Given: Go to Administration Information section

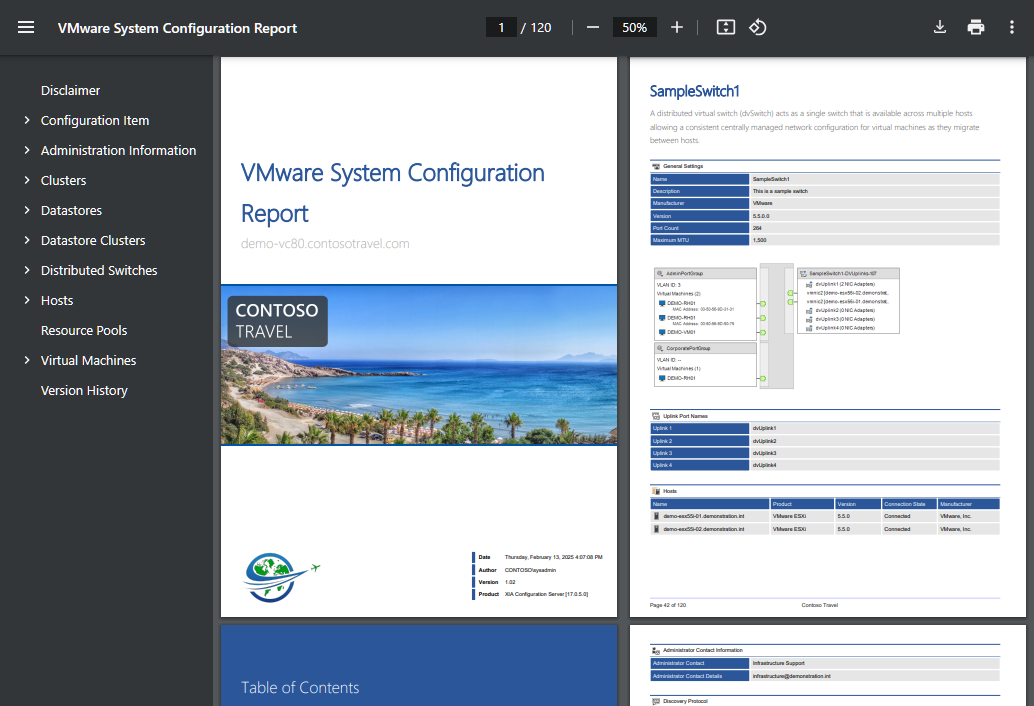Looking at the screenshot, I should pyautogui.click(x=119, y=150).
